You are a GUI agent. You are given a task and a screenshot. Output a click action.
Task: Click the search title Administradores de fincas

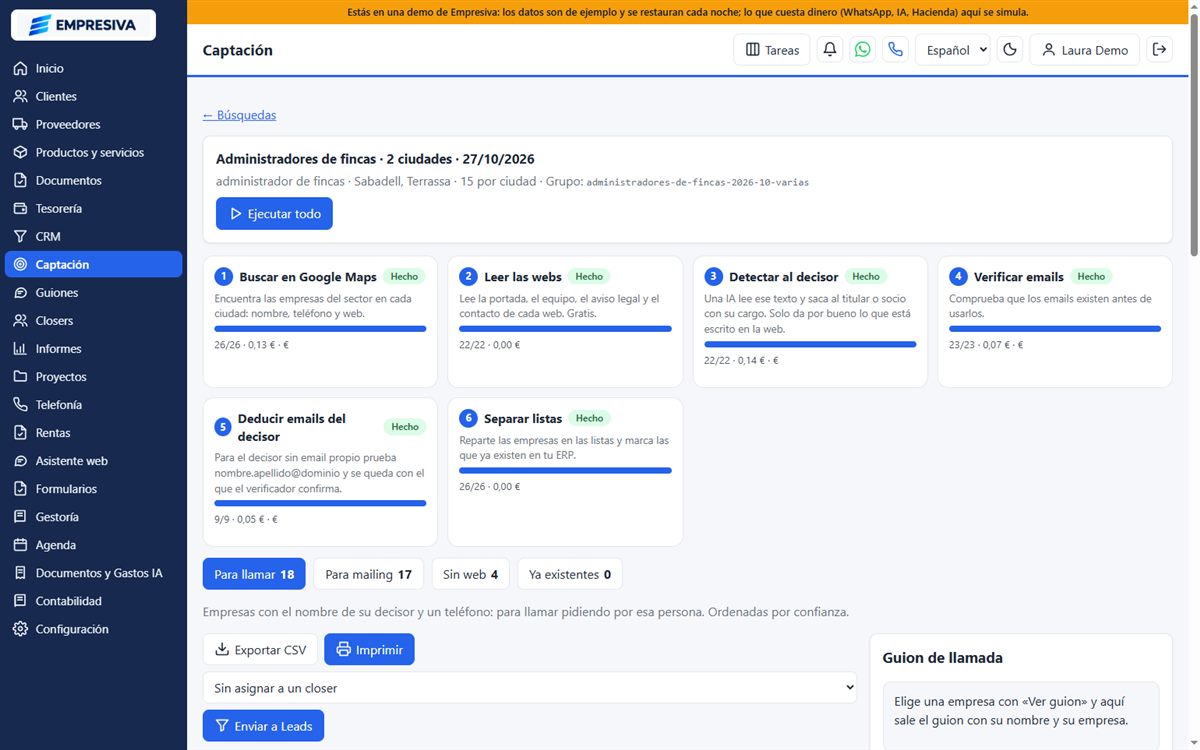[x=375, y=159]
